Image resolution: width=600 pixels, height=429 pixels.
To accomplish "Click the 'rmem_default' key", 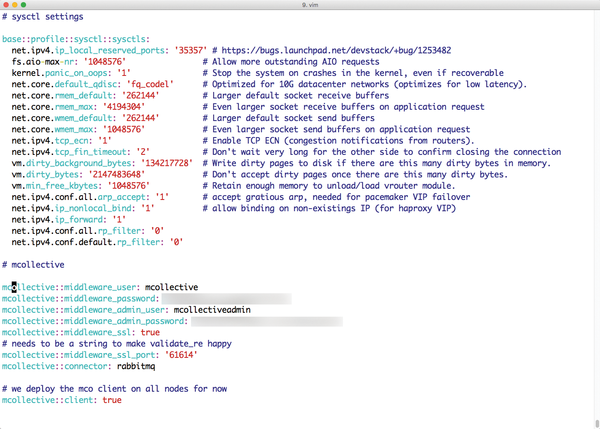I will click(83, 95).
